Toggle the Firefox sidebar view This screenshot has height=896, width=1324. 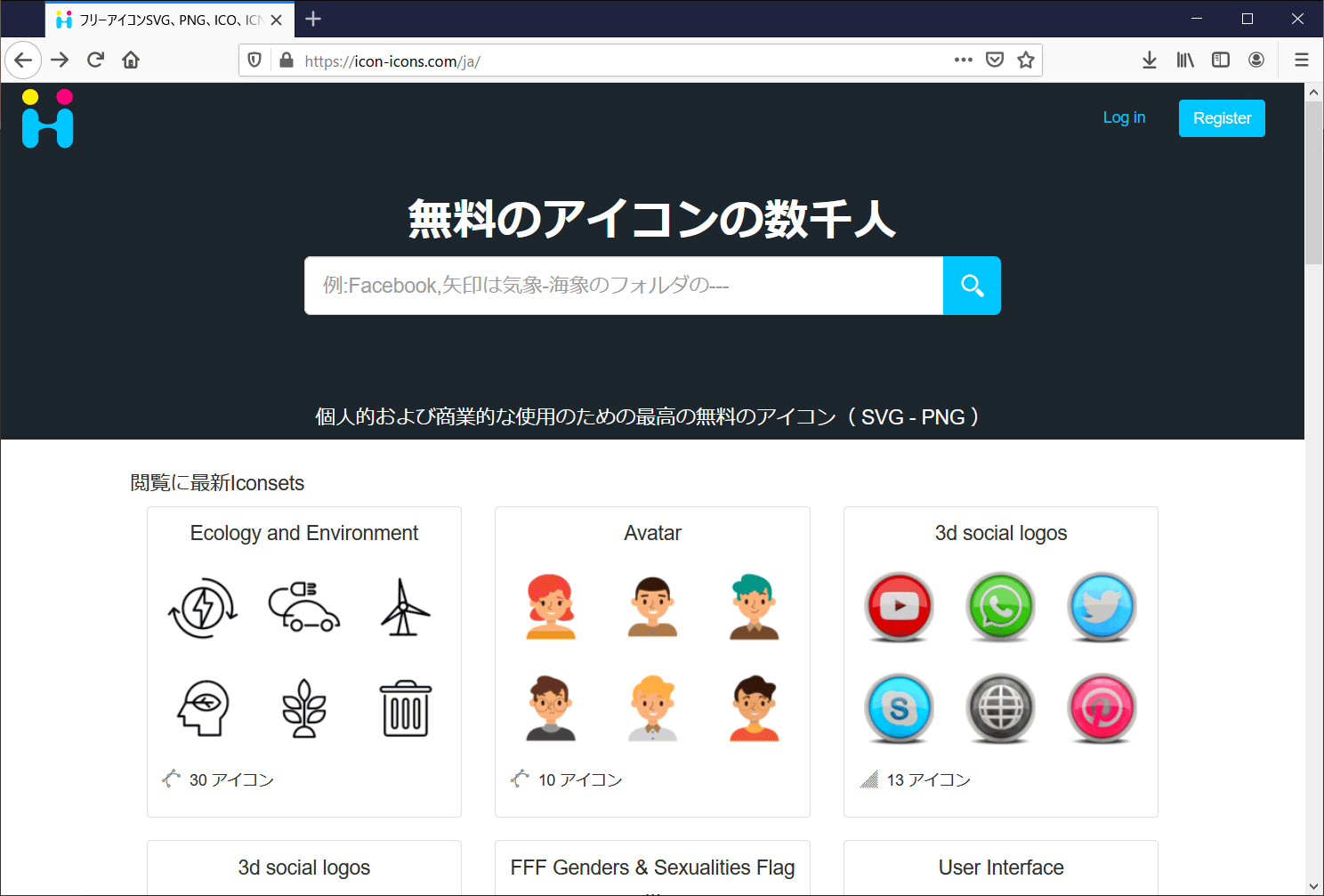[1221, 60]
